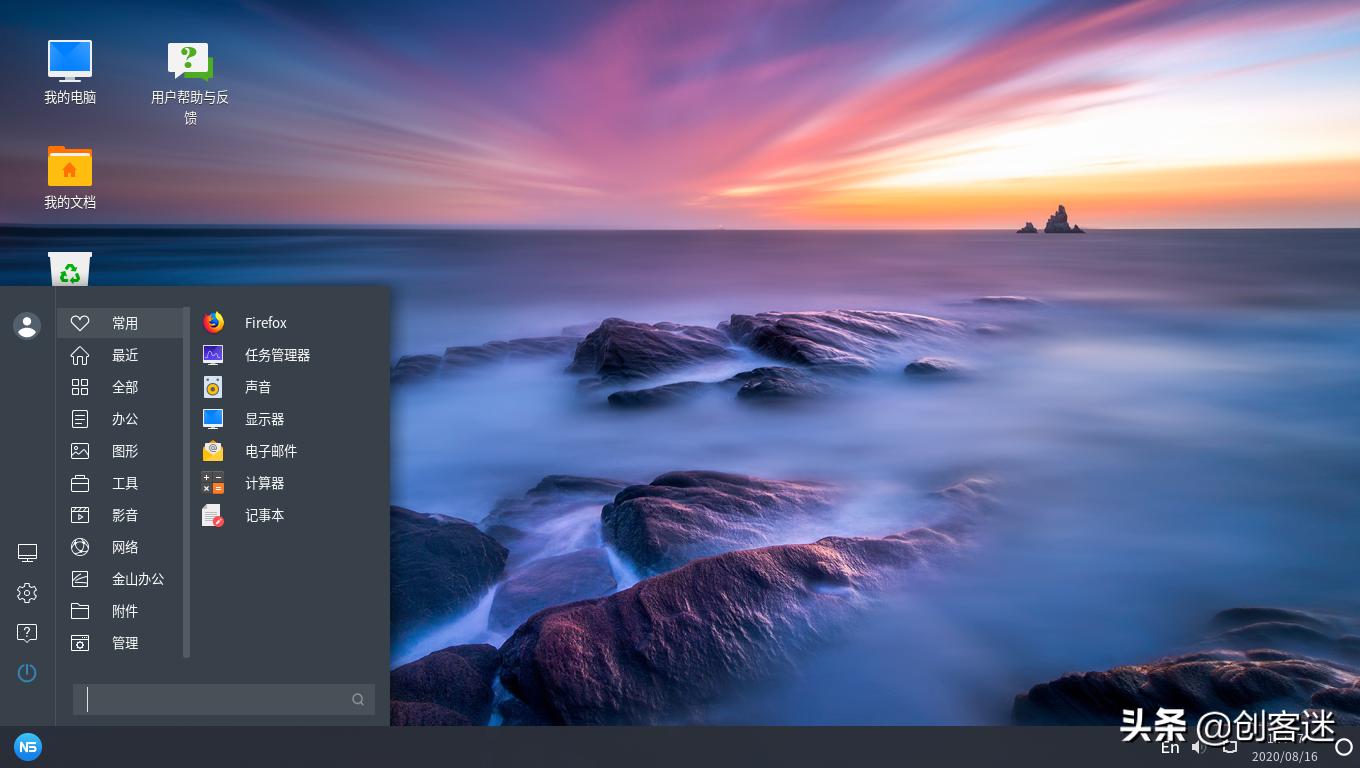Open the 金山办公 category
This screenshot has height=768, width=1360.
[x=138, y=579]
